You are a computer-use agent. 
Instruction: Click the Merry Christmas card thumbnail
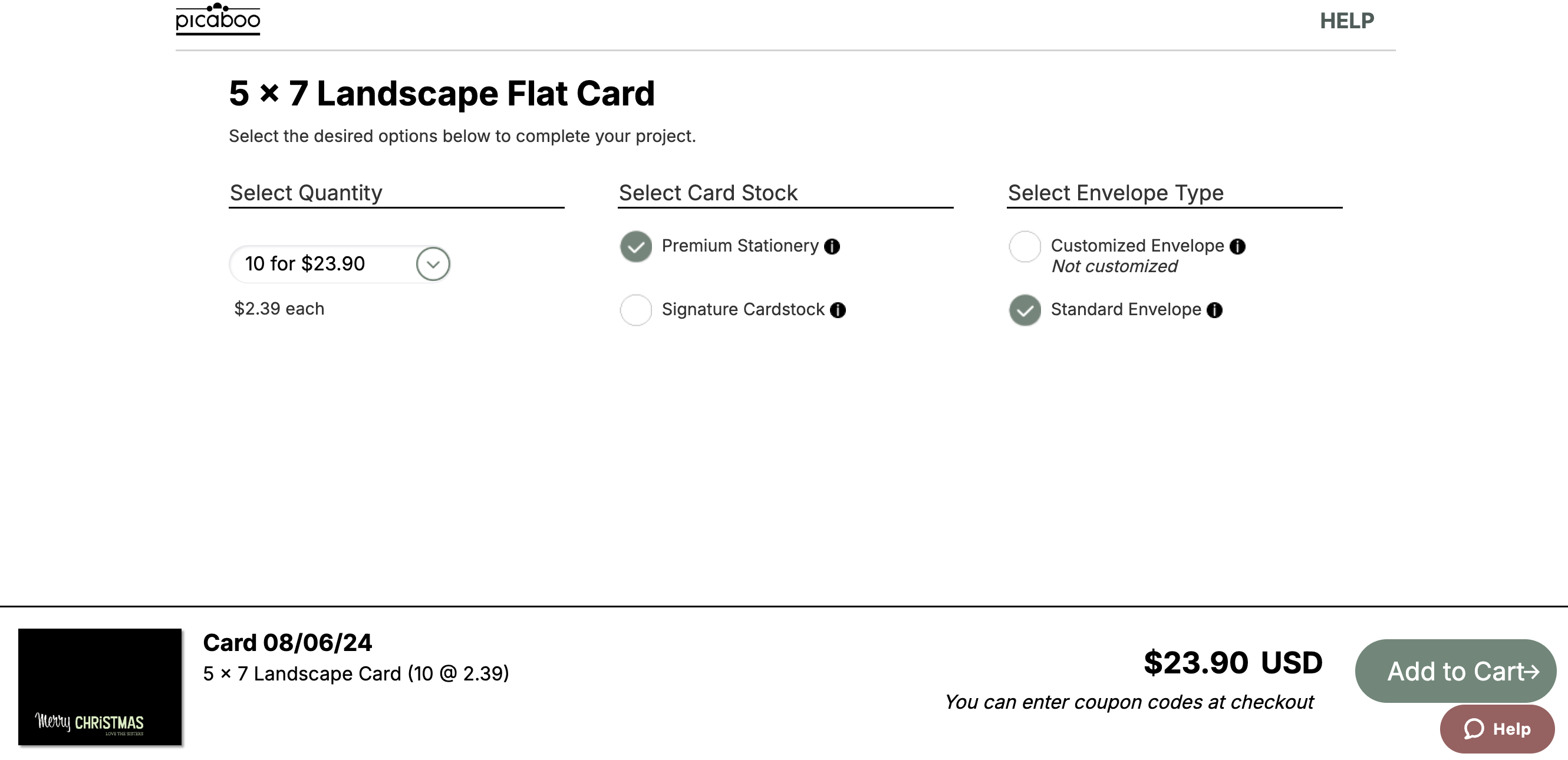pos(100,686)
